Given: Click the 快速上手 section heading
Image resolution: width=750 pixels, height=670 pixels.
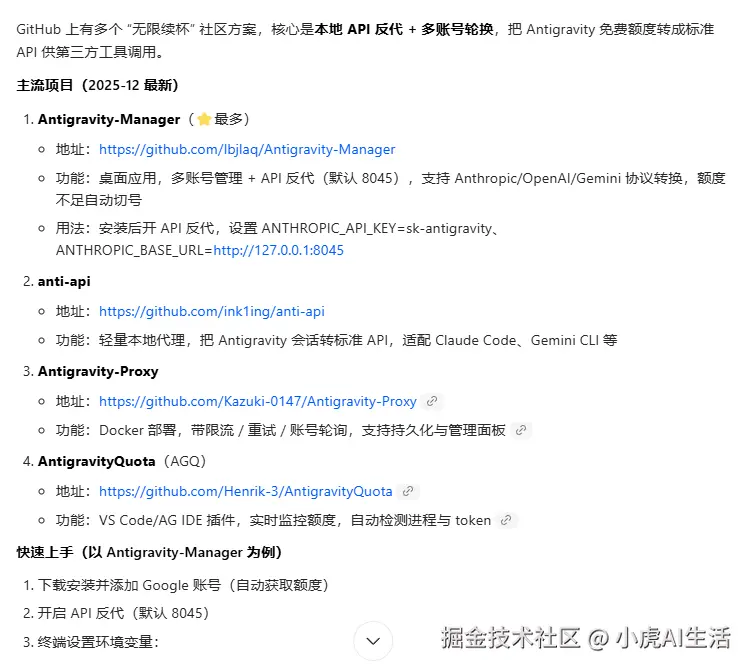Looking at the screenshot, I should 149,552.
